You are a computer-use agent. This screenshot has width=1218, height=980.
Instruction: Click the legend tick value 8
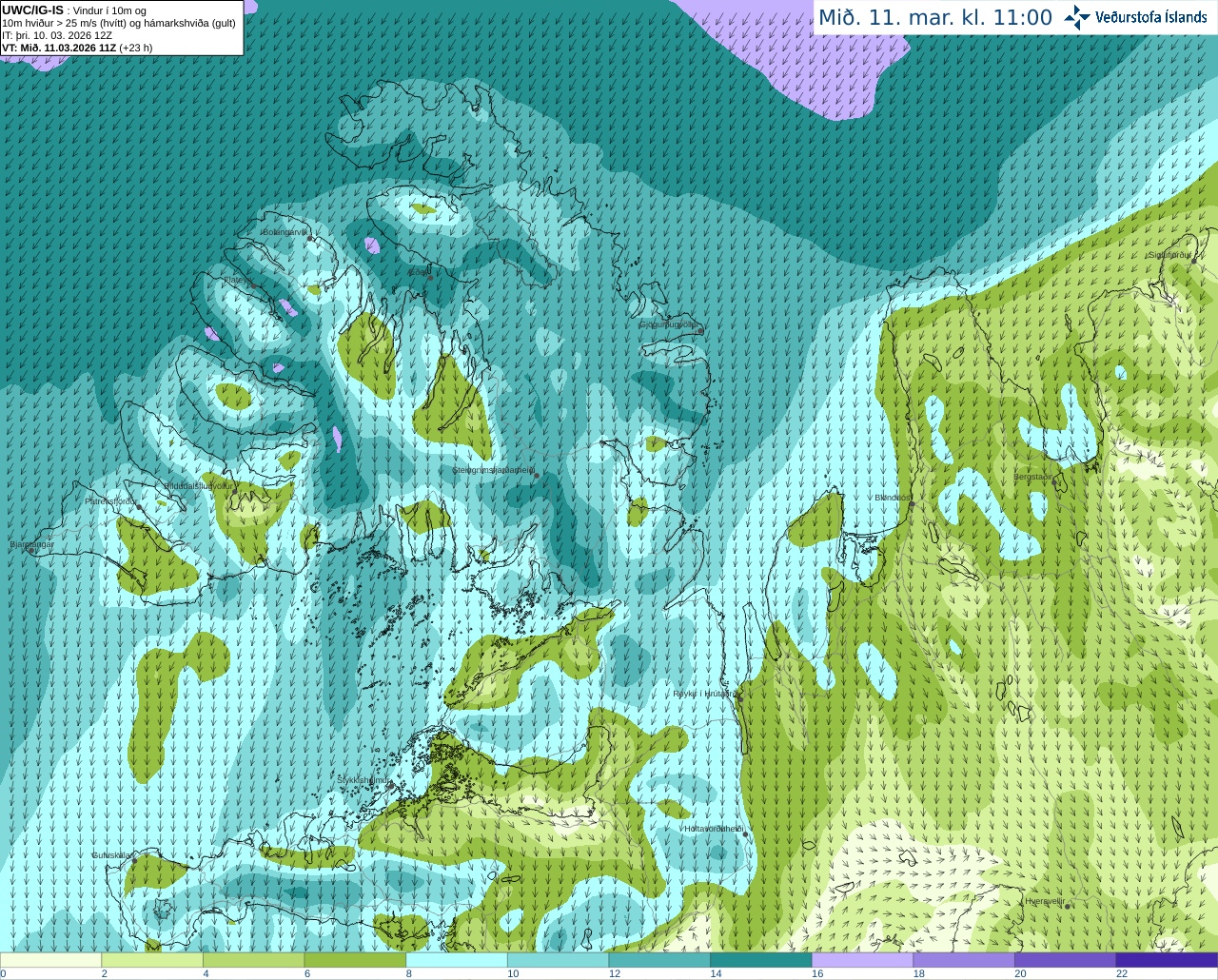click(409, 973)
